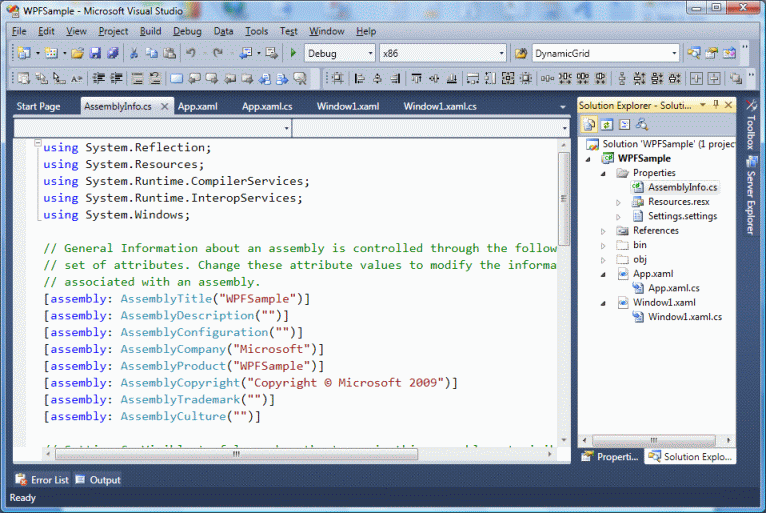Click Refresh in Solution Explorer toolbar
This screenshot has width=766, height=513.
(x=607, y=124)
